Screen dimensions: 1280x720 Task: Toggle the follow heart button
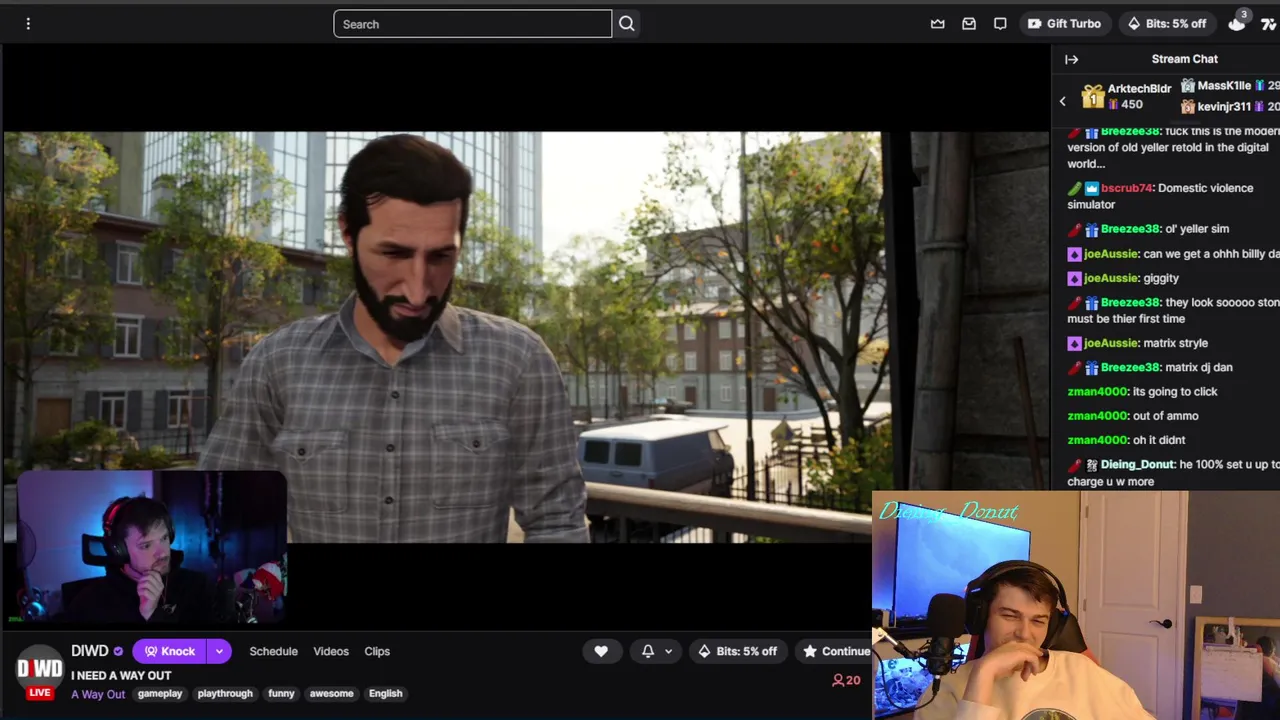click(x=601, y=651)
